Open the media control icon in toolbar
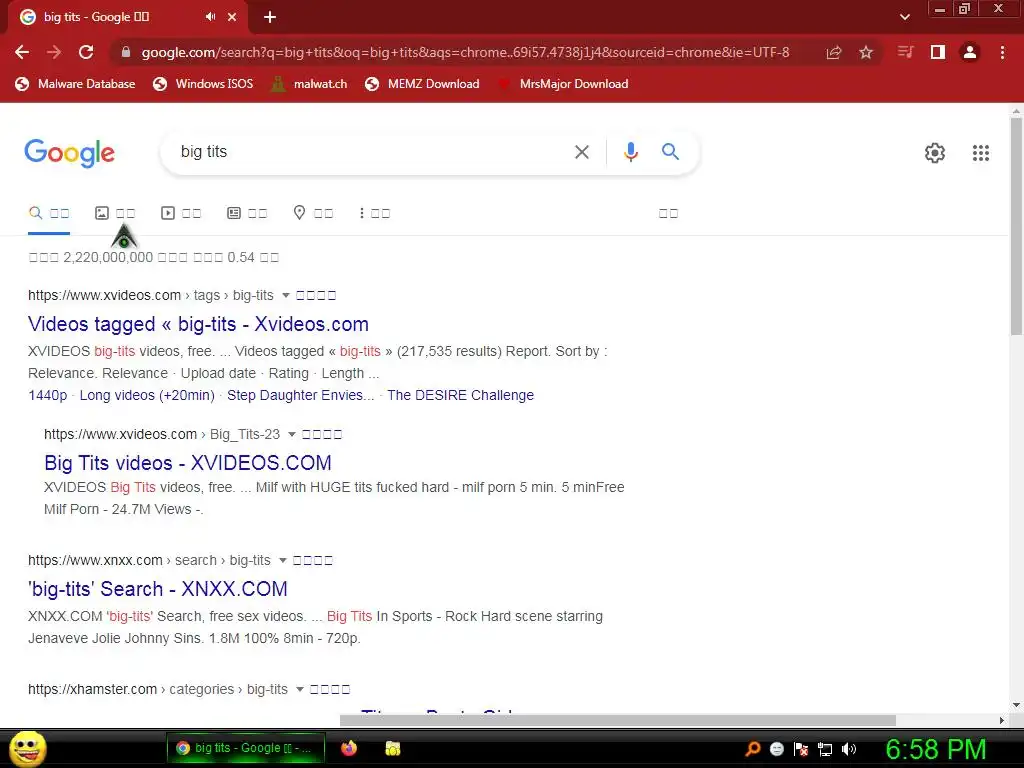The image size is (1024, 768). point(905,52)
